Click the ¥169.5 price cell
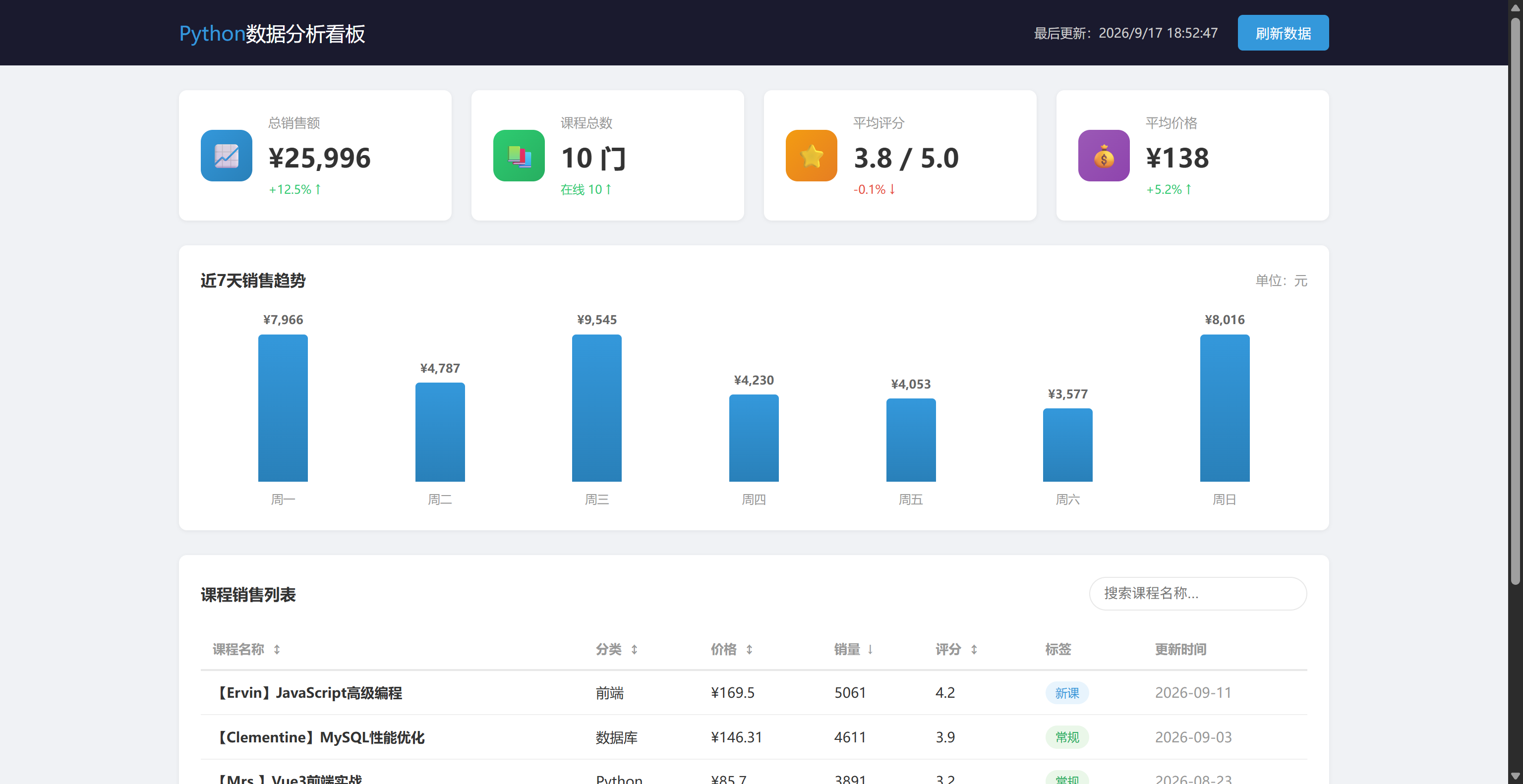The width and height of the screenshot is (1523, 784). click(733, 692)
